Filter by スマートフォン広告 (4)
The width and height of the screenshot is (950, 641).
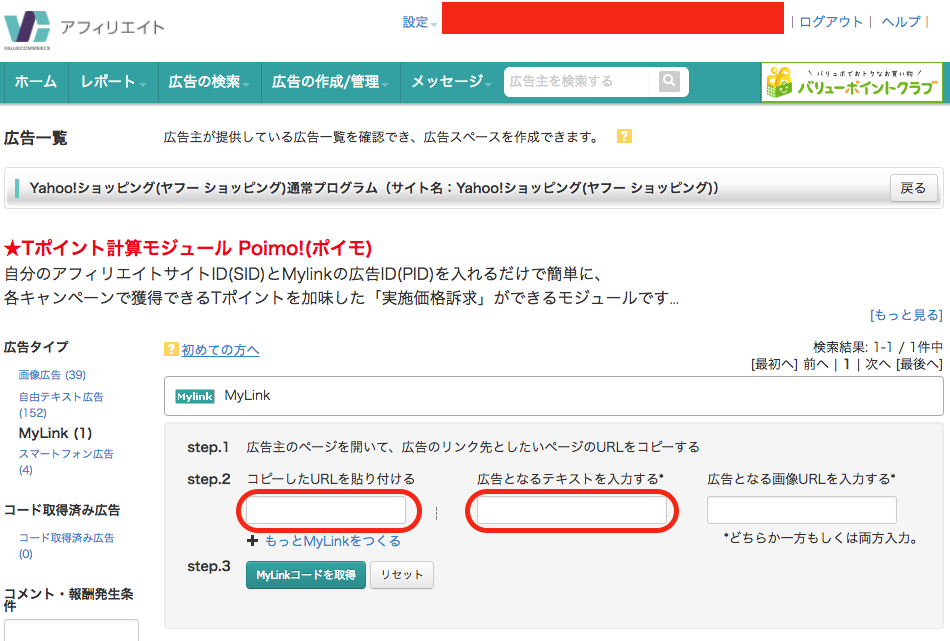65,462
